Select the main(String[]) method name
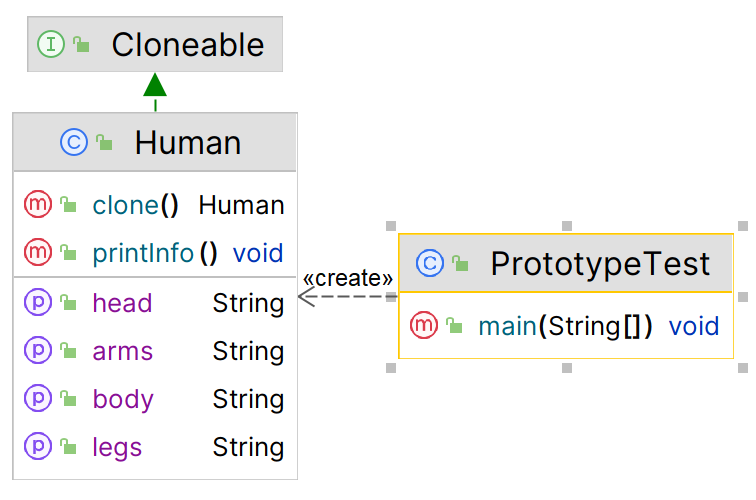The image size is (756, 500). click(x=565, y=325)
